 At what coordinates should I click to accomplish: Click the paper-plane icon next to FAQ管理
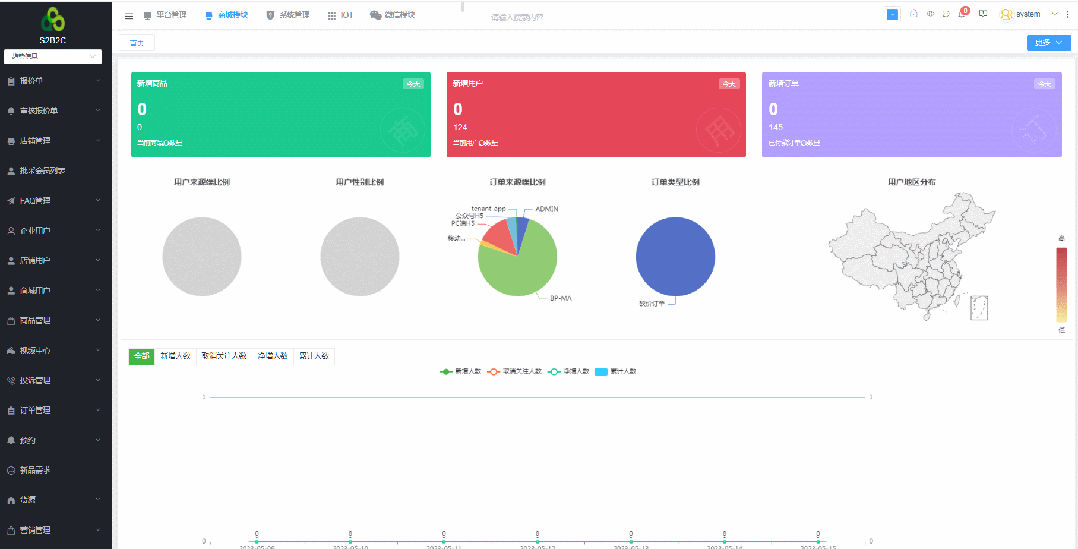coord(10,201)
